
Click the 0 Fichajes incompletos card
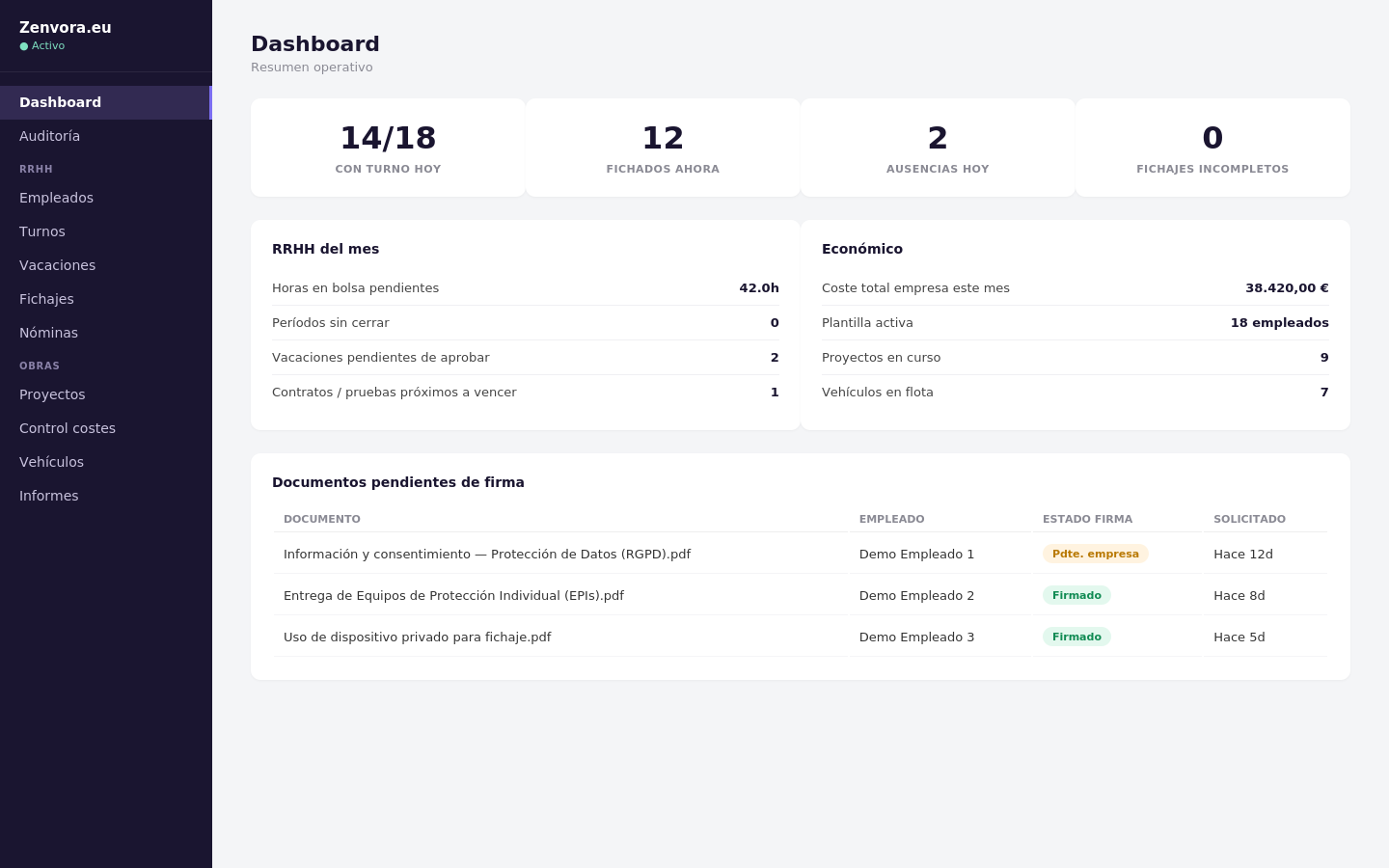pyautogui.click(x=1212, y=148)
